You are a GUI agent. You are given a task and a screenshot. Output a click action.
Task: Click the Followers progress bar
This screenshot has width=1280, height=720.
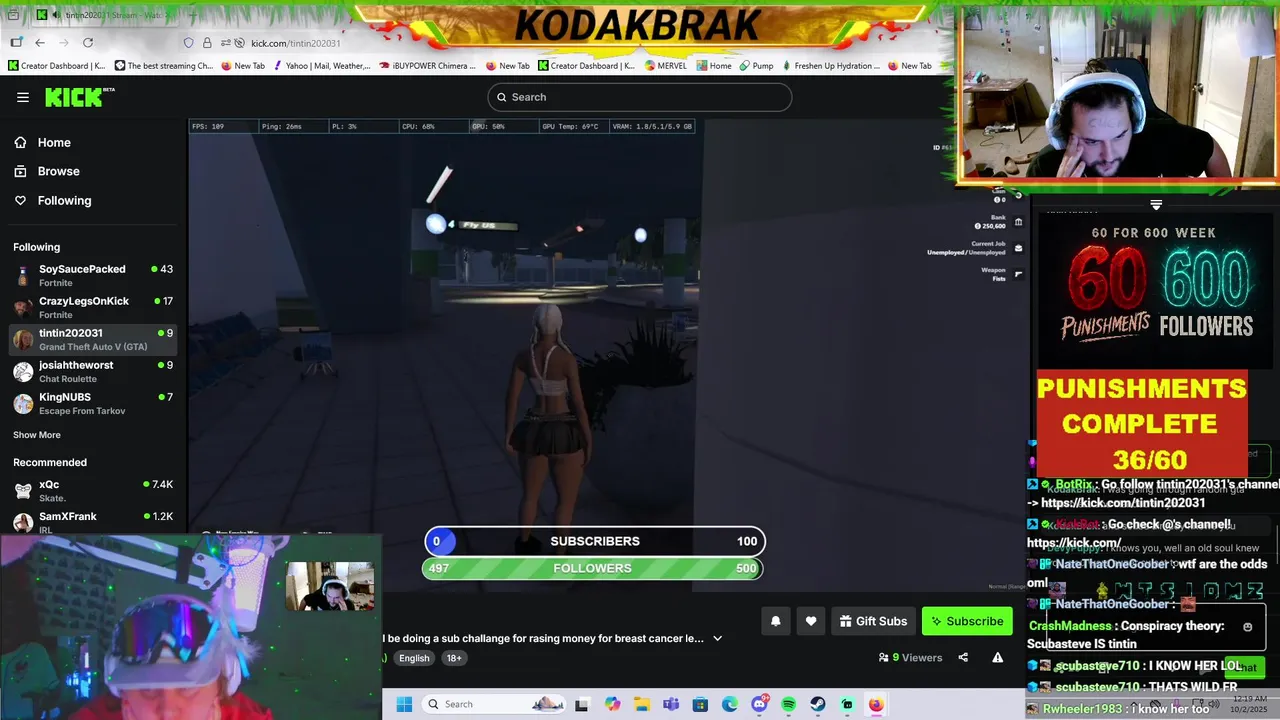click(592, 568)
